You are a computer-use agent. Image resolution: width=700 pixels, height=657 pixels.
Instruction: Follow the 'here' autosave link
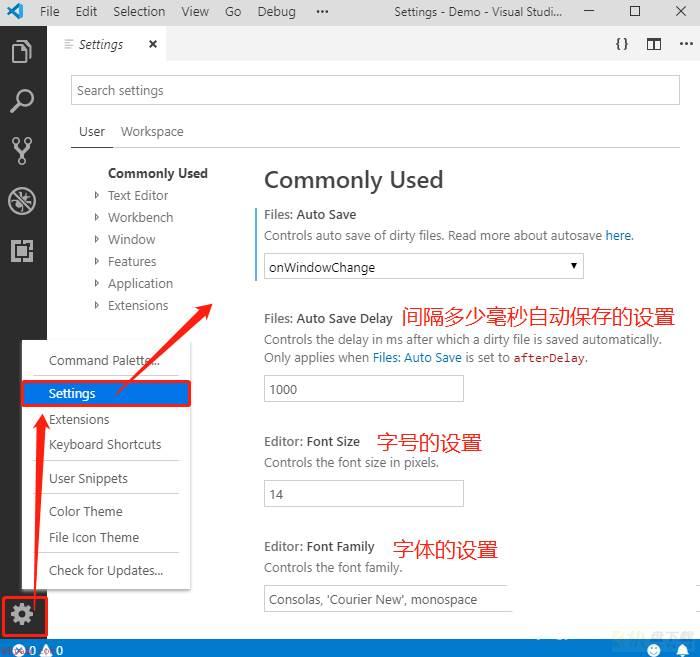(x=619, y=236)
